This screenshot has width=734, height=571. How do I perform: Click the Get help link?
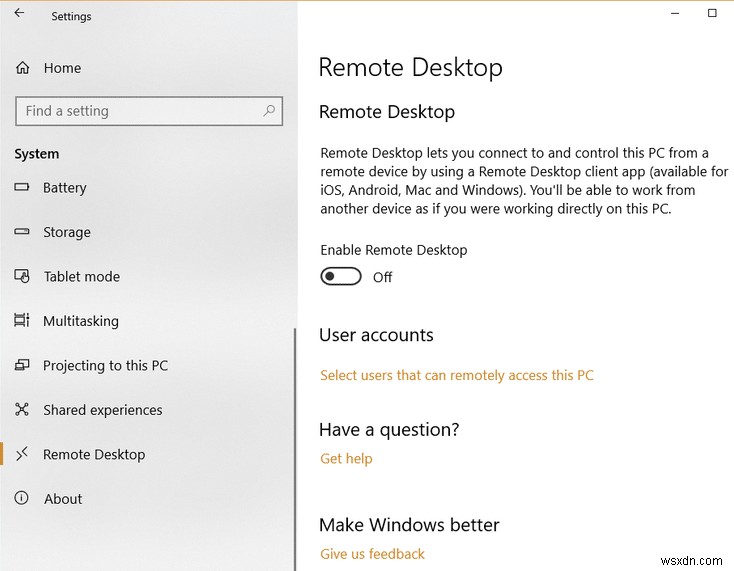pyautogui.click(x=346, y=459)
